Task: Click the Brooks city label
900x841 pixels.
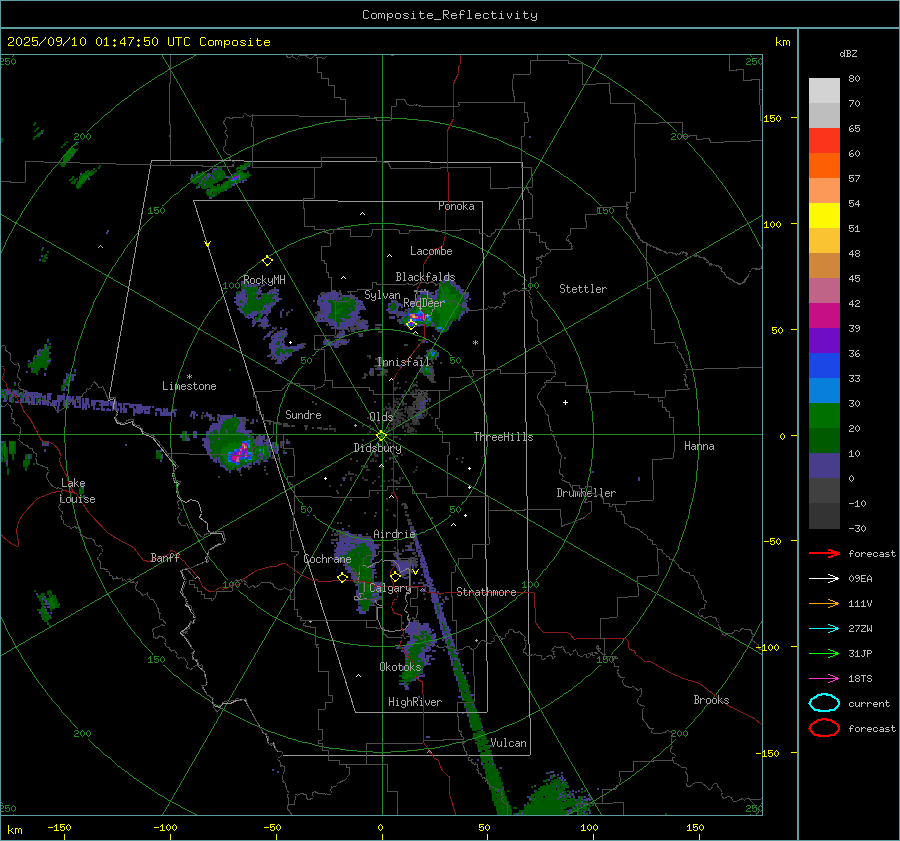Action: [x=711, y=700]
